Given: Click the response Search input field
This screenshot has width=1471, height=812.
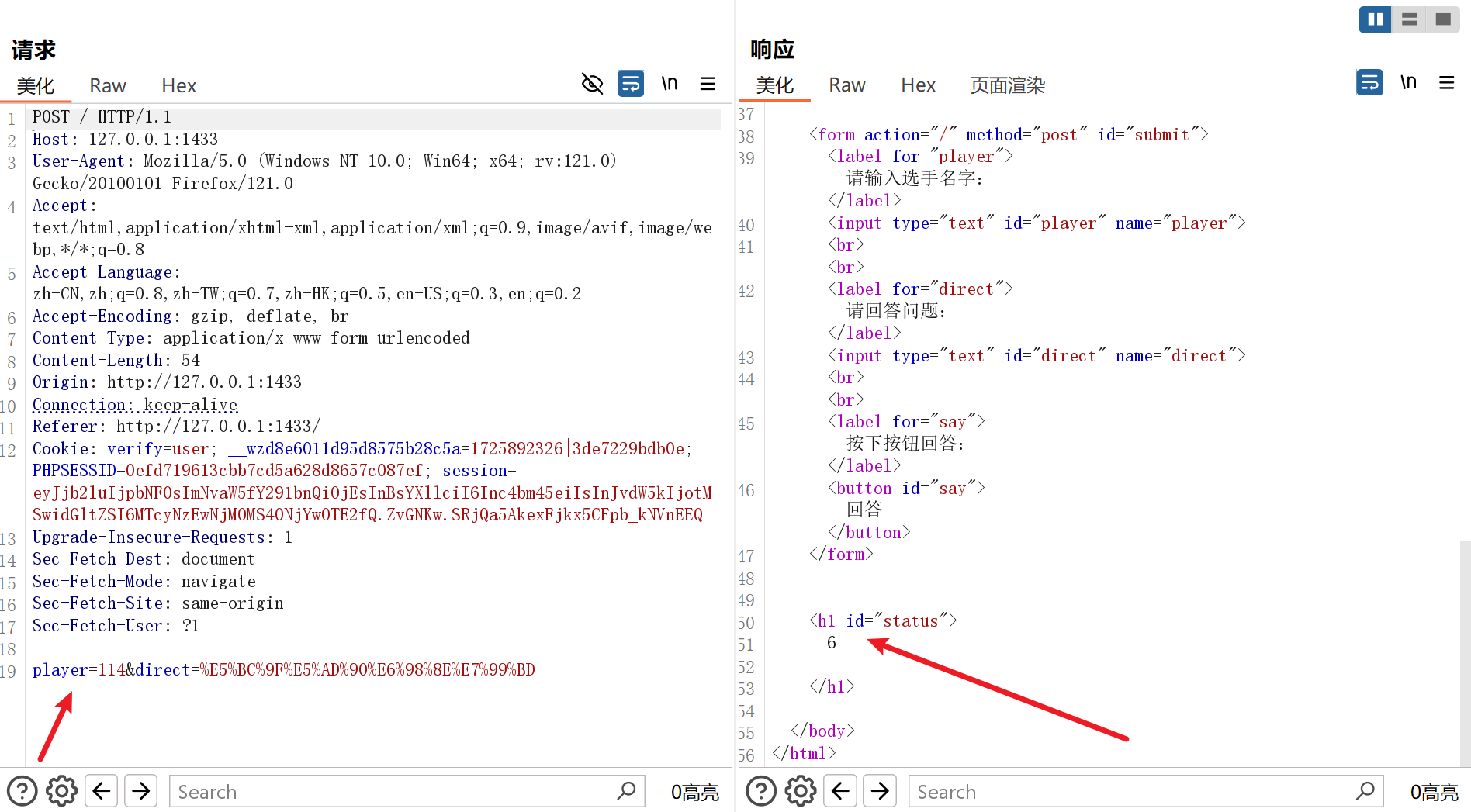Looking at the screenshot, I should click(x=1133, y=792).
